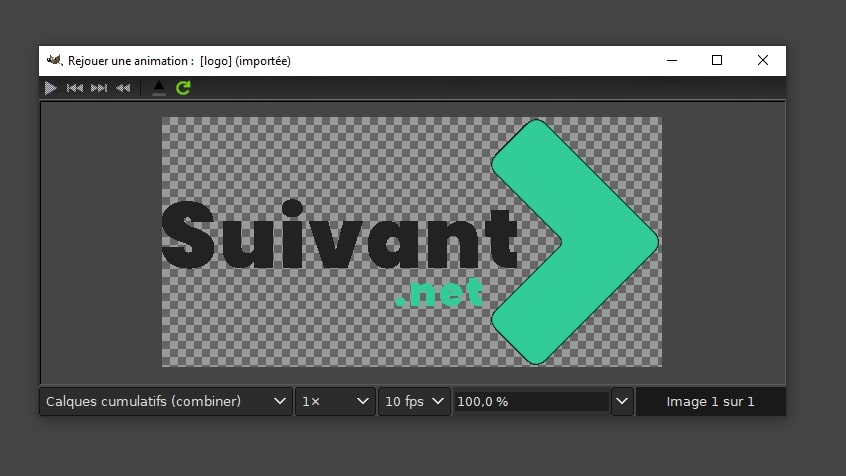Open the 1× playback speed dropdown

coord(335,402)
